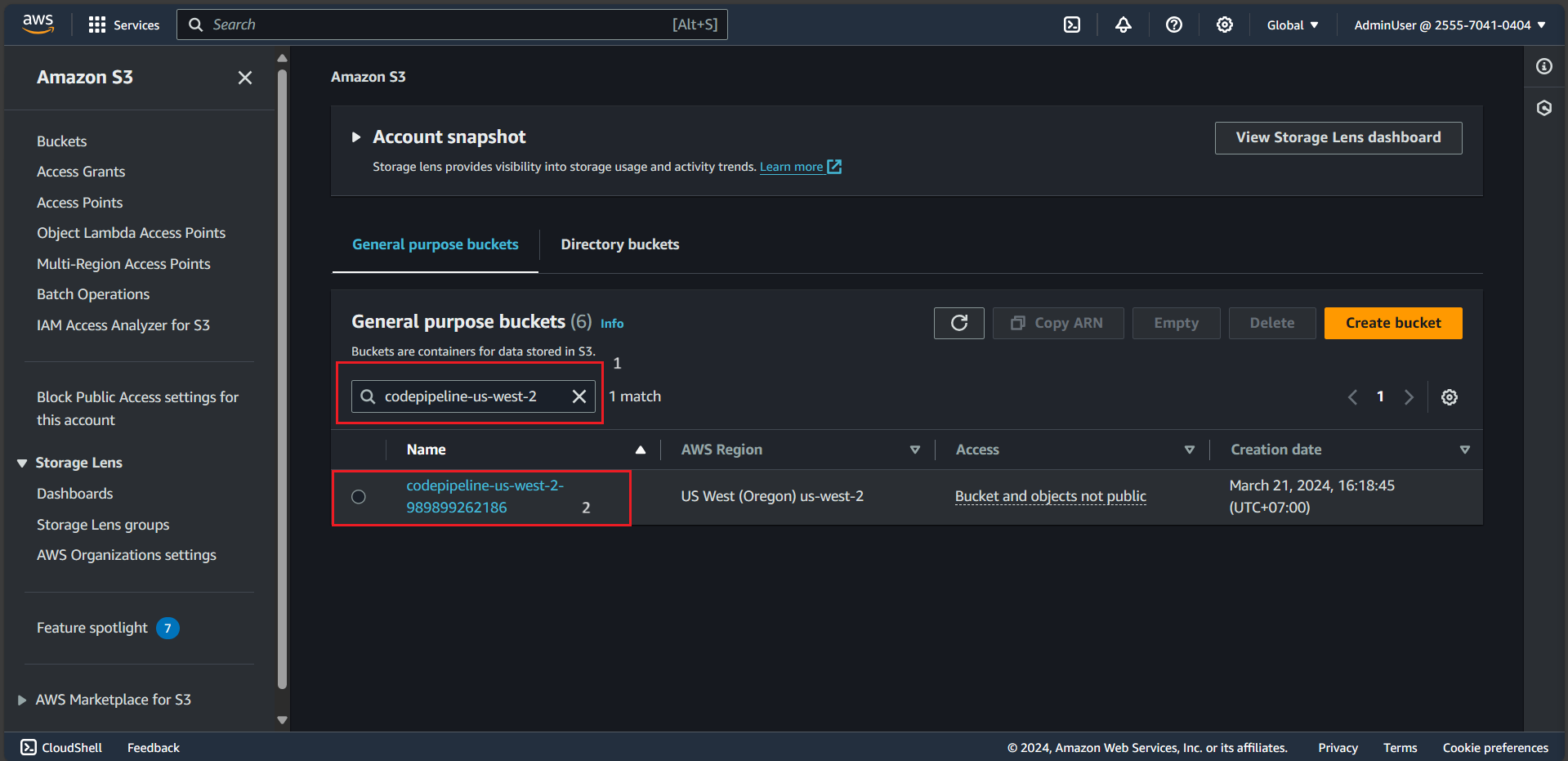This screenshot has width=1568, height=761.
Task: Go to previous page of buckets
Action: 1352,397
